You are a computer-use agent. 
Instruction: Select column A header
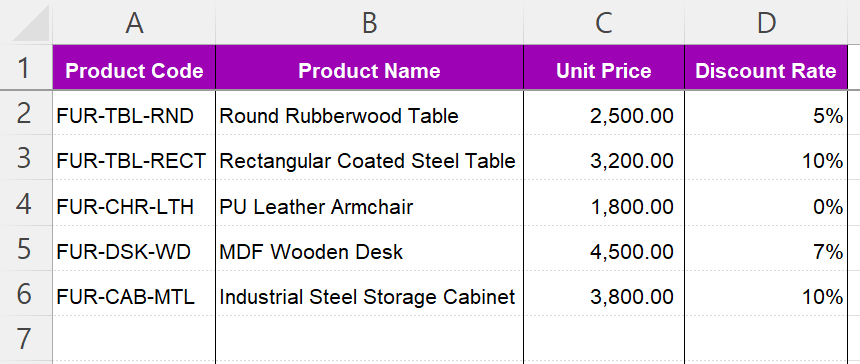[134, 22]
